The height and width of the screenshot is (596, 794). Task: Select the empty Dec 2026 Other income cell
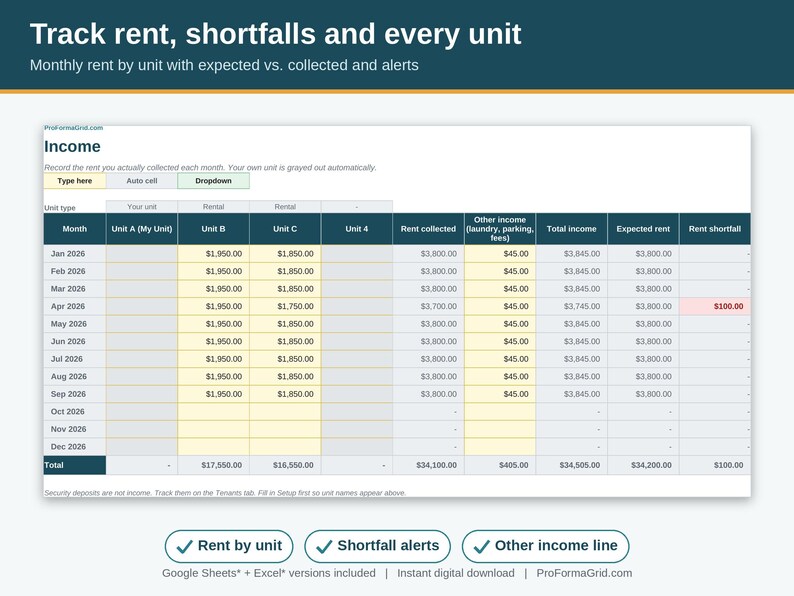pos(500,447)
